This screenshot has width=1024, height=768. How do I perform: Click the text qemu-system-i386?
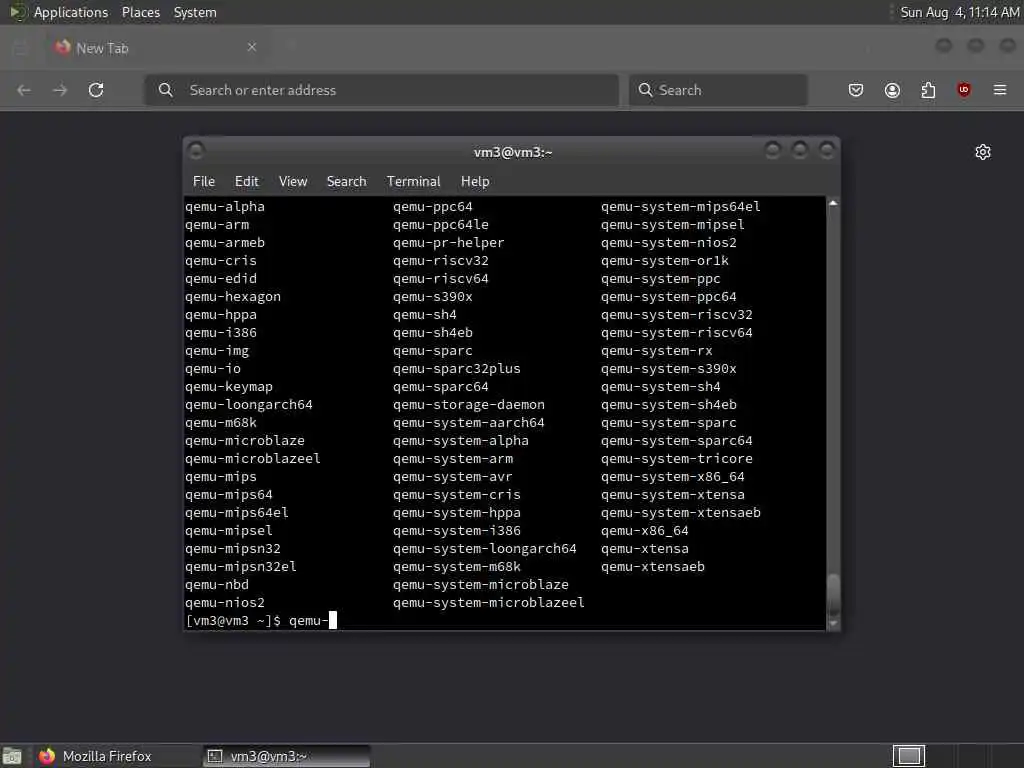456,531
